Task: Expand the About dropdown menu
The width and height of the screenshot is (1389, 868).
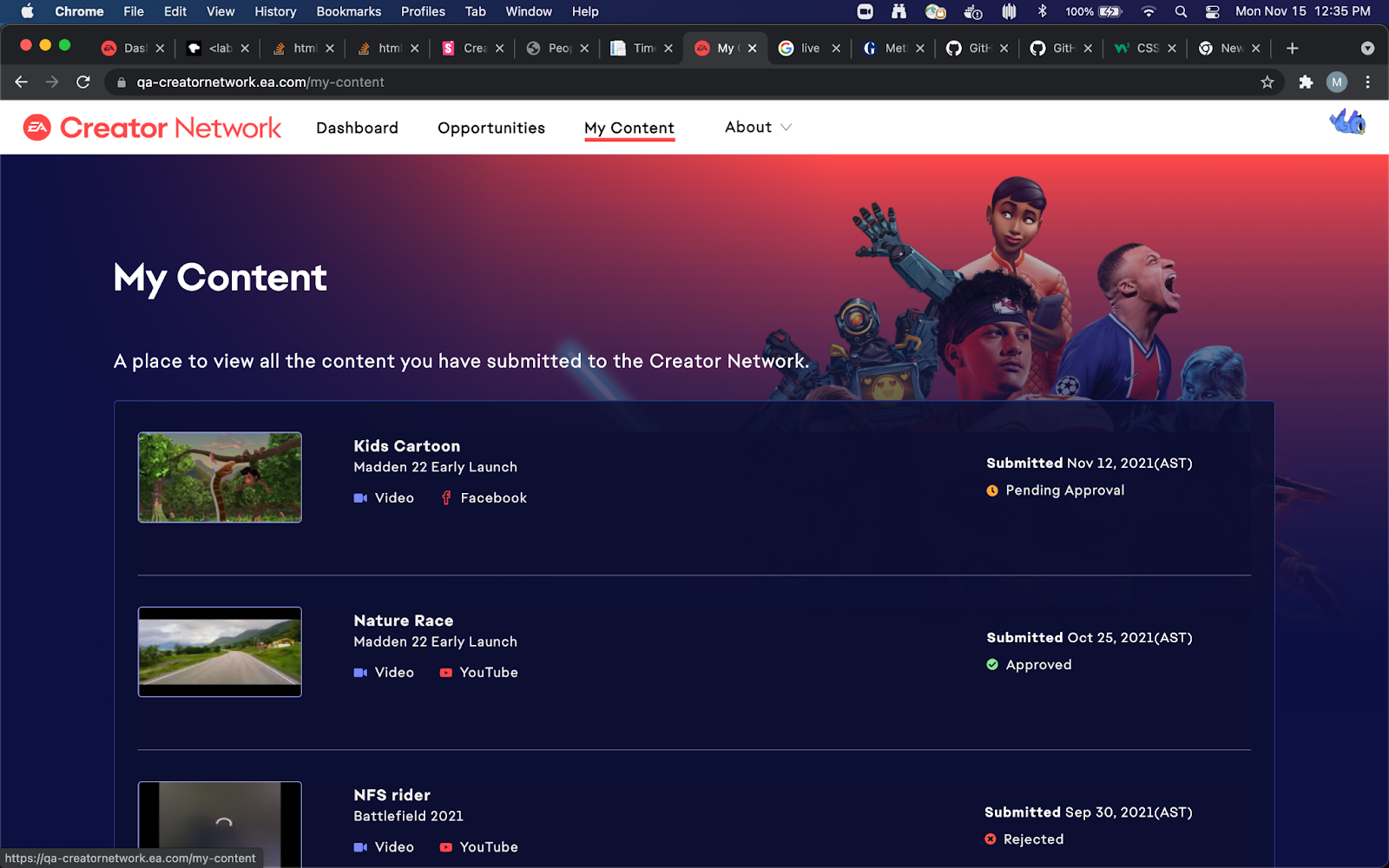Action: coord(758,127)
